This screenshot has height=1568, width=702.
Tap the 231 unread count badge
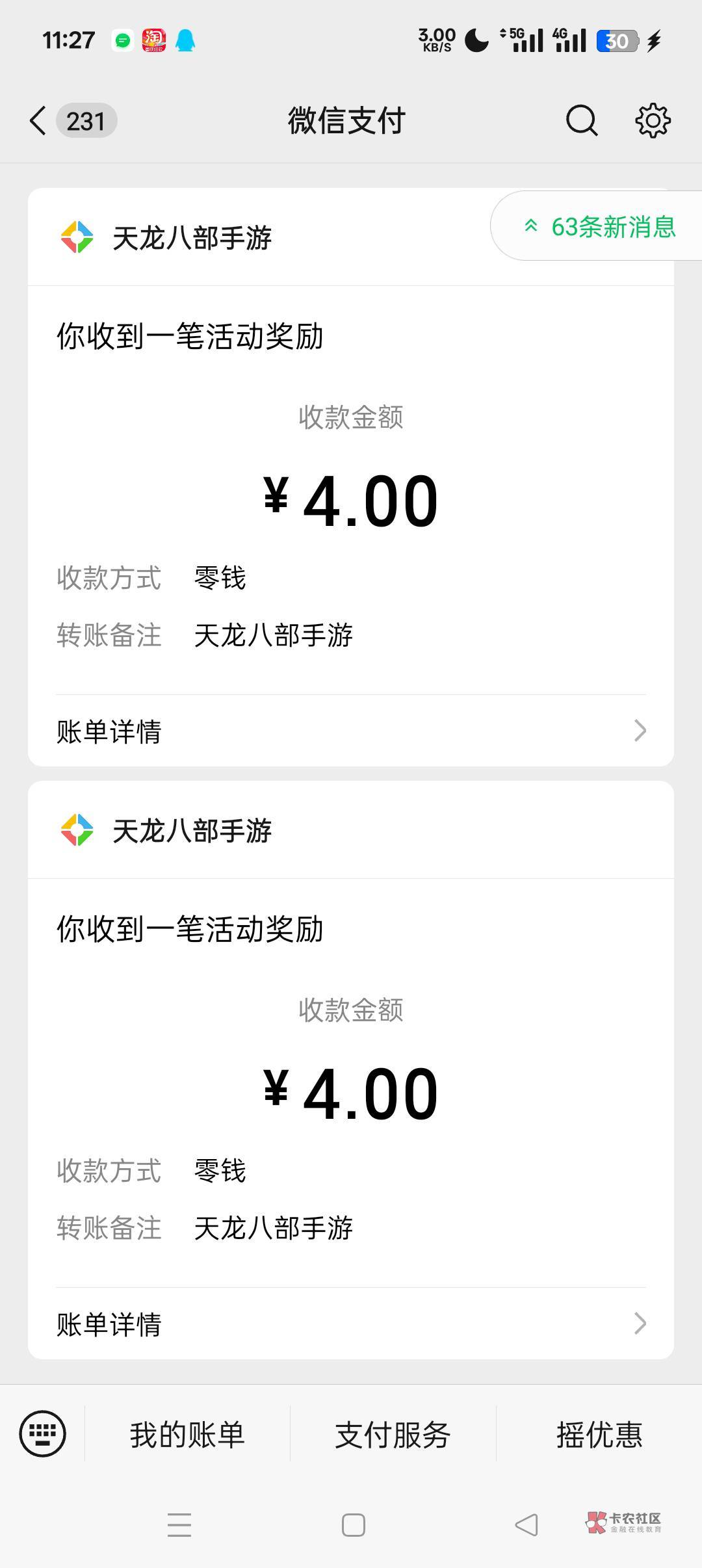86,121
